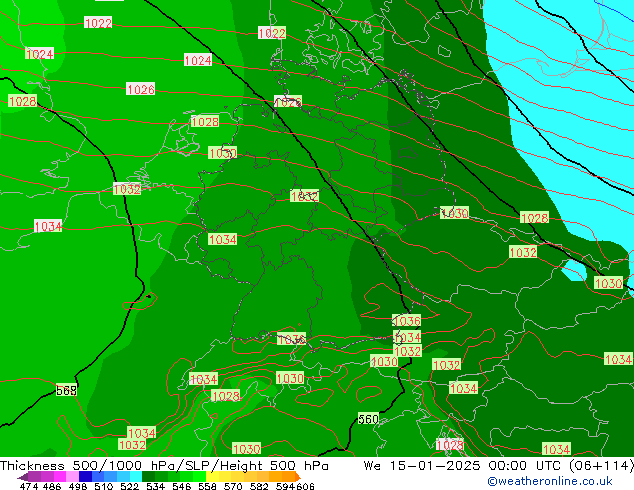Click the legend value 558
Viewport: 634px width, 490px height.
pos(207,486)
